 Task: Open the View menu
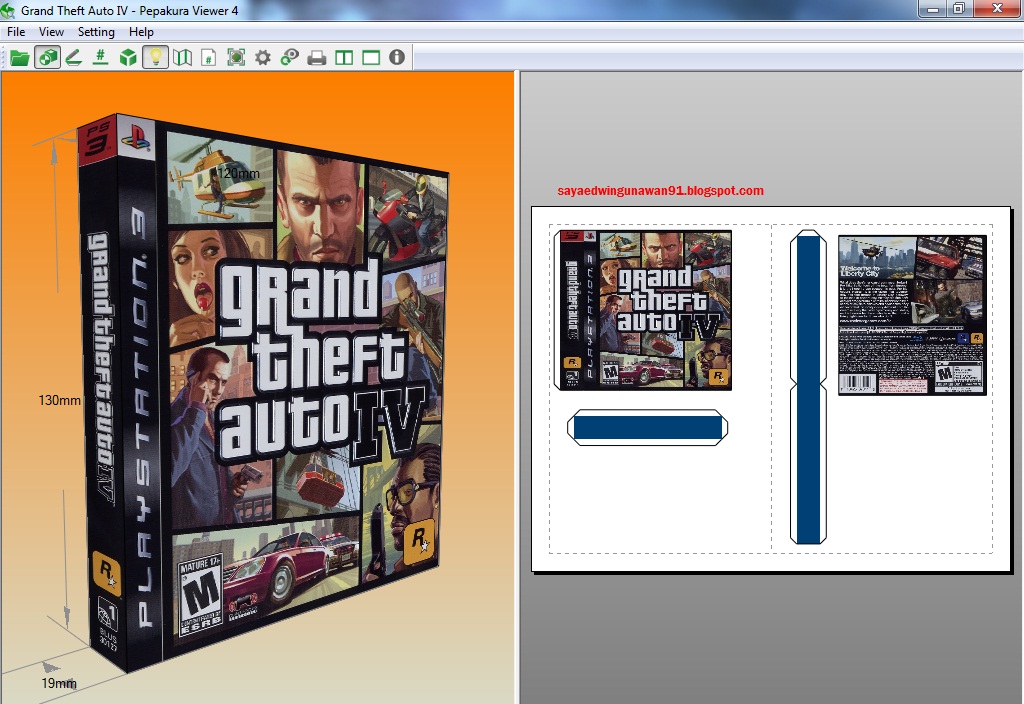point(51,32)
